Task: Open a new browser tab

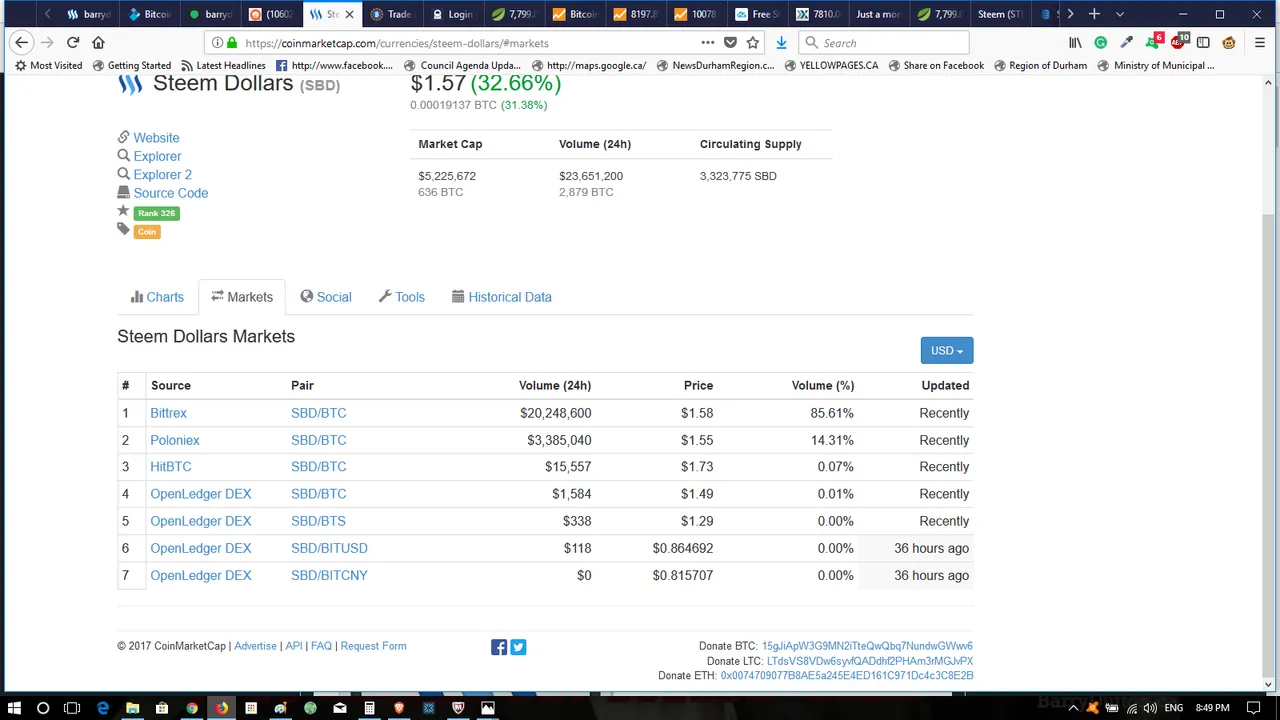Action: click(x=1094, y=14)
